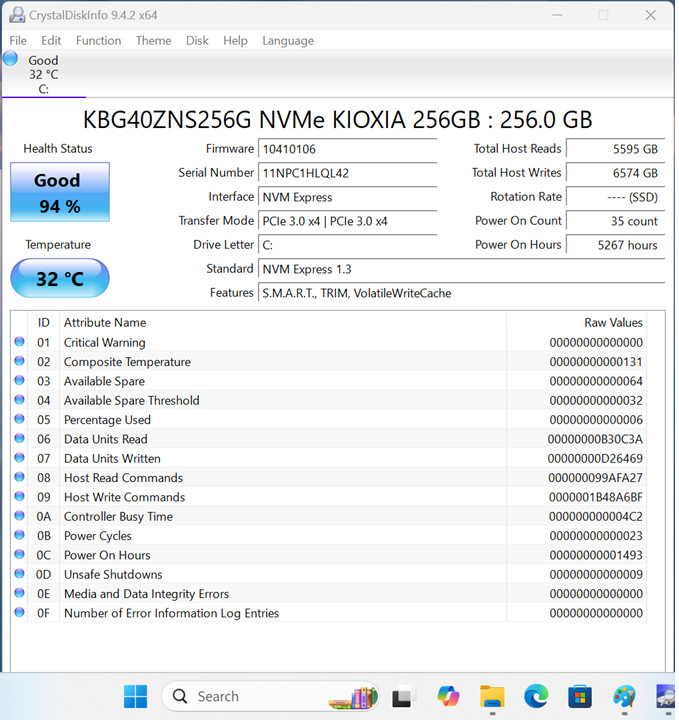
Task: Open the Language menu
Action: pos(288,40)
